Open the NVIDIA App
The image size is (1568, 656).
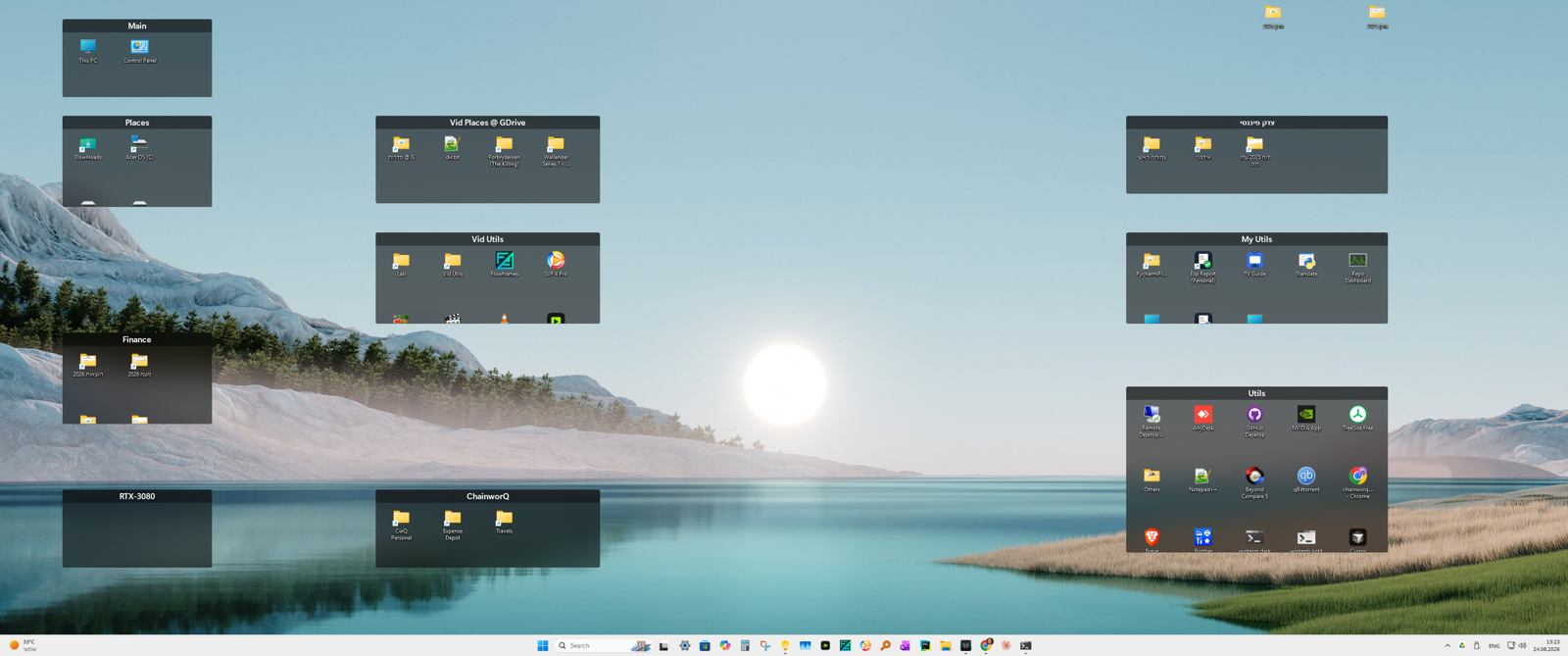[x=1306, y=418]
